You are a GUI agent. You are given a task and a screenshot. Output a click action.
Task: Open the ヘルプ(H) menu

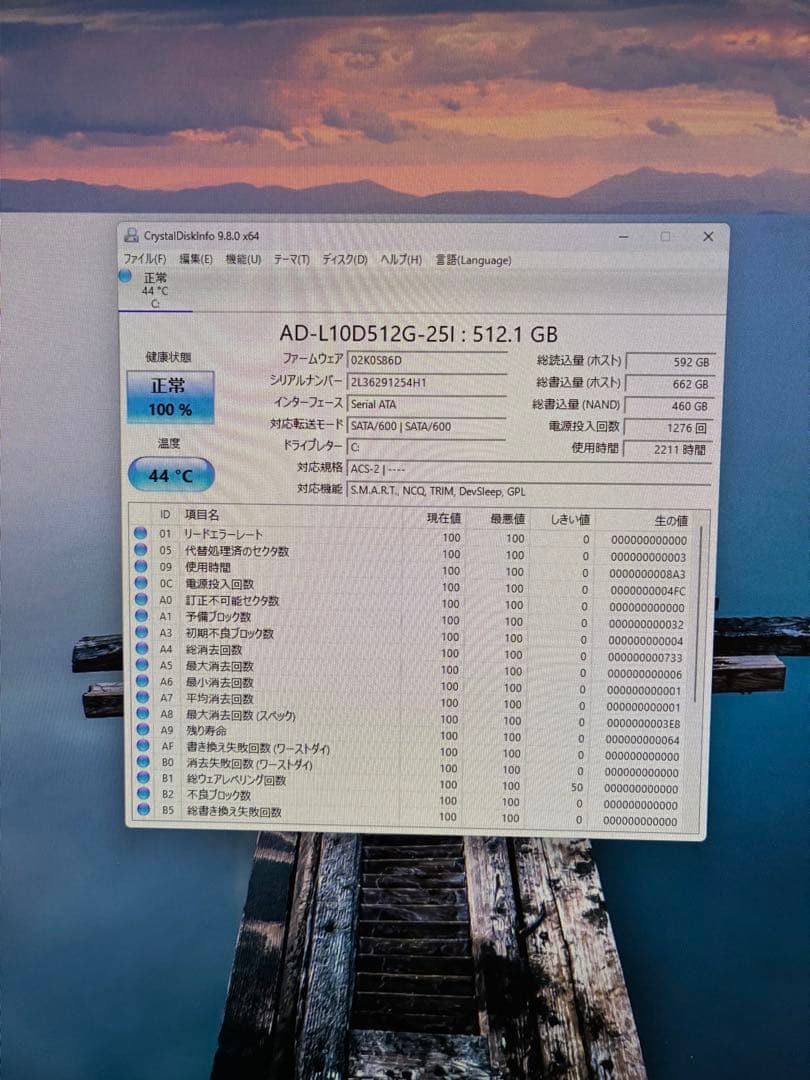tap(401, 260)
